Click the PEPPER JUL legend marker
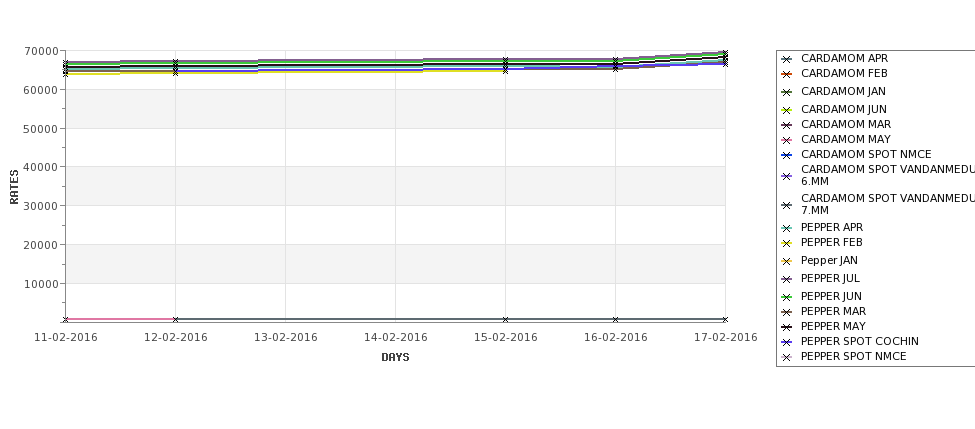 click(x=786, y=280)
